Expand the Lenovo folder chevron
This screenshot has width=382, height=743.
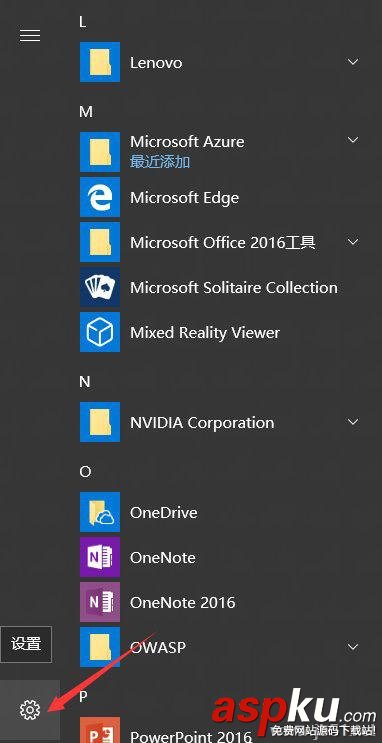click(x=353, y=62)
